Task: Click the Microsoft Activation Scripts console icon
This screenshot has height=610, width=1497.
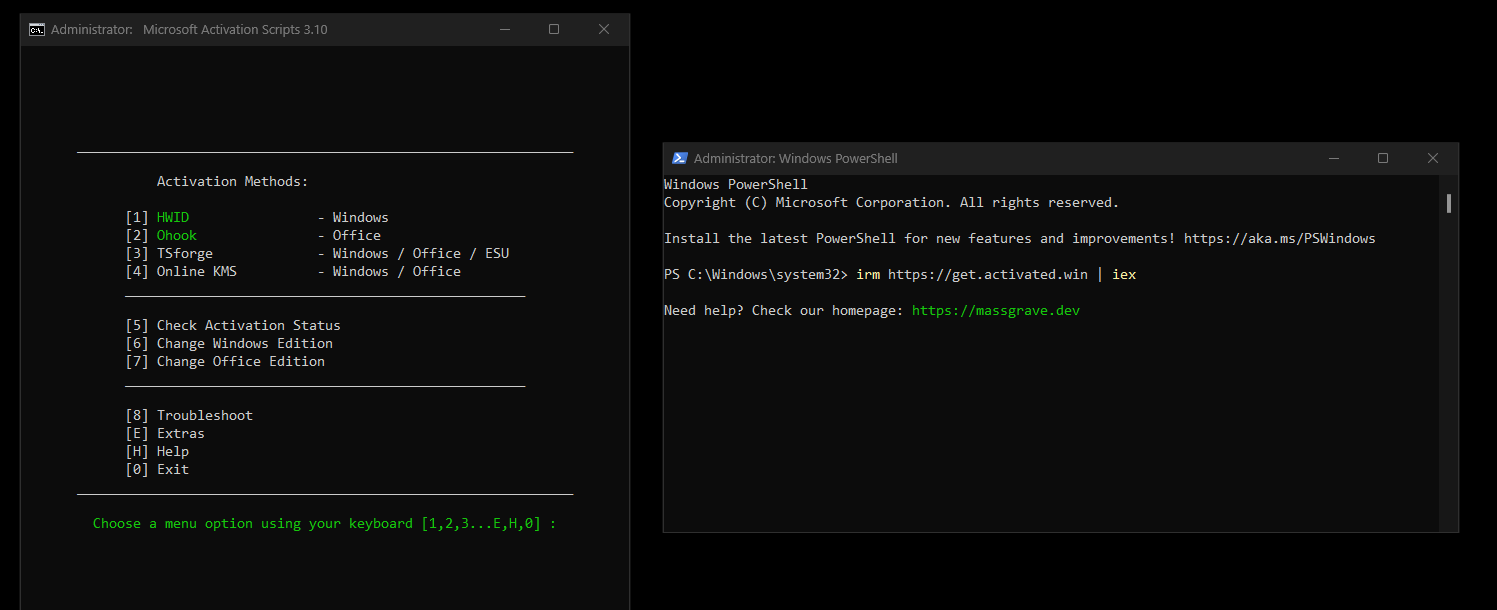Action: [x=37, y=29]
